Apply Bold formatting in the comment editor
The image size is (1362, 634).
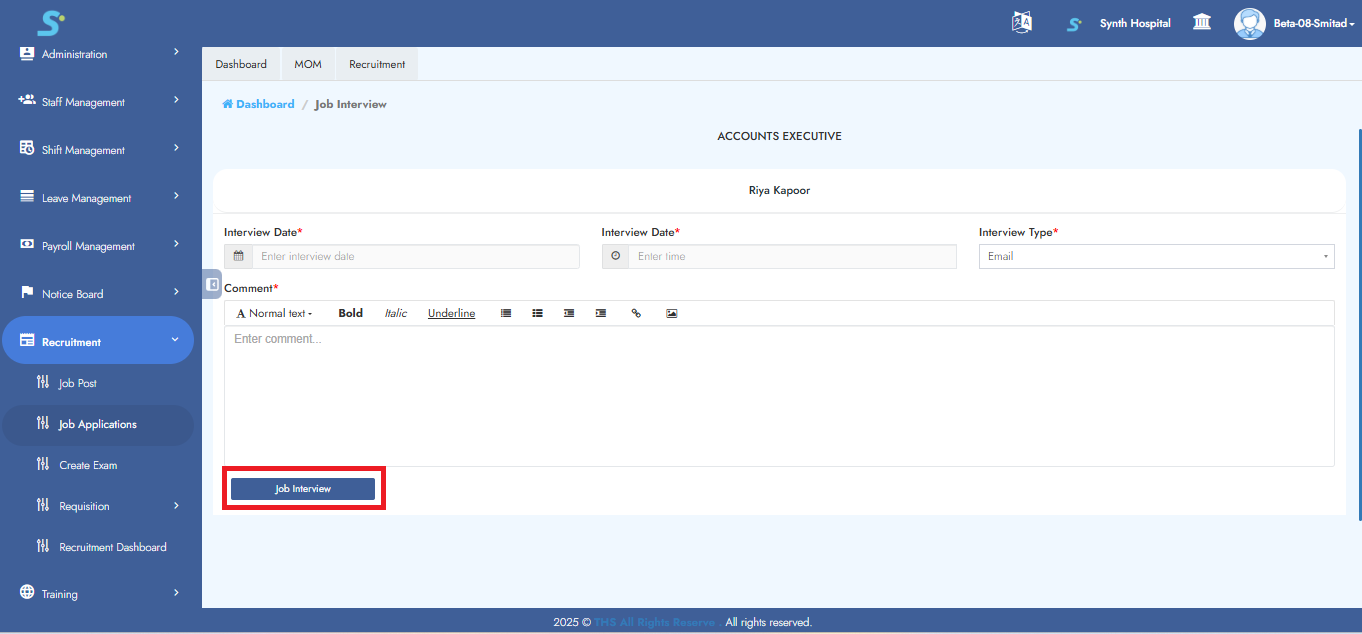pyautogui.click(x=350, y=313)
